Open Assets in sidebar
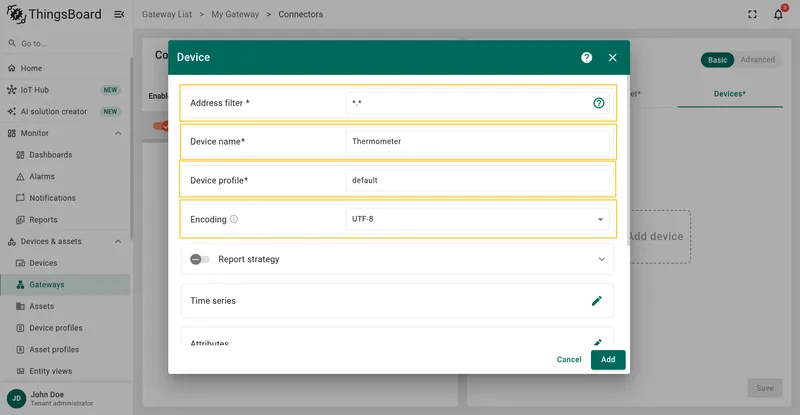The height and width of the screenshot is (415, 800). pos(65,306)
